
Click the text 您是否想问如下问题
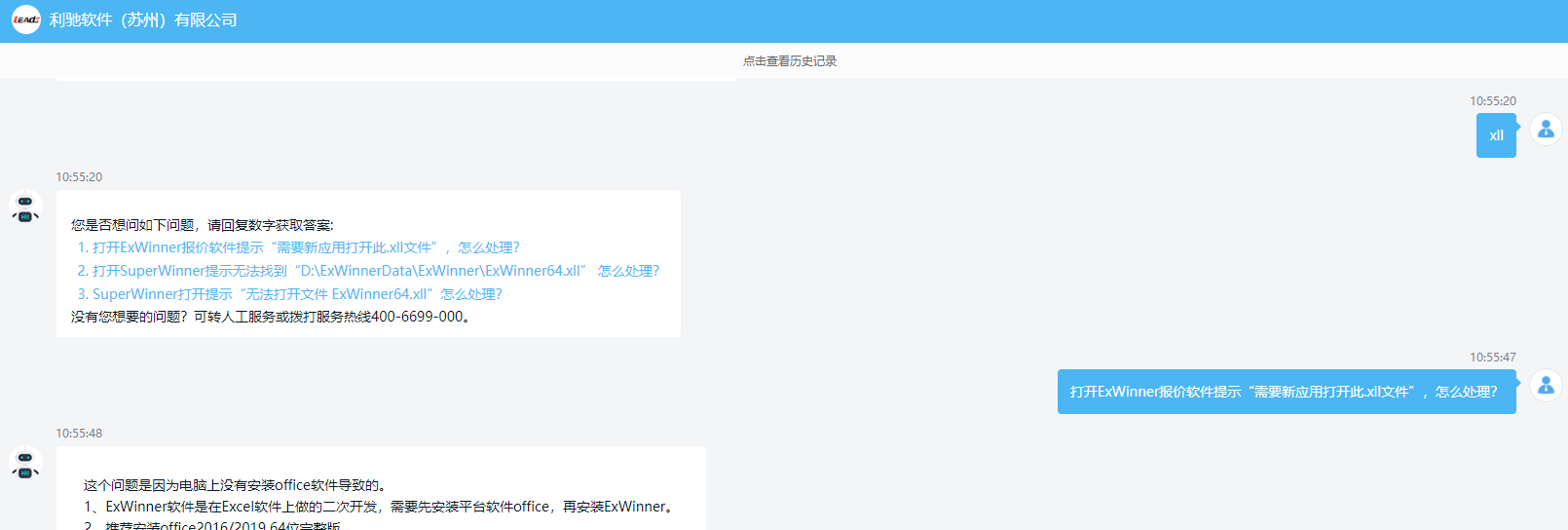202,225
